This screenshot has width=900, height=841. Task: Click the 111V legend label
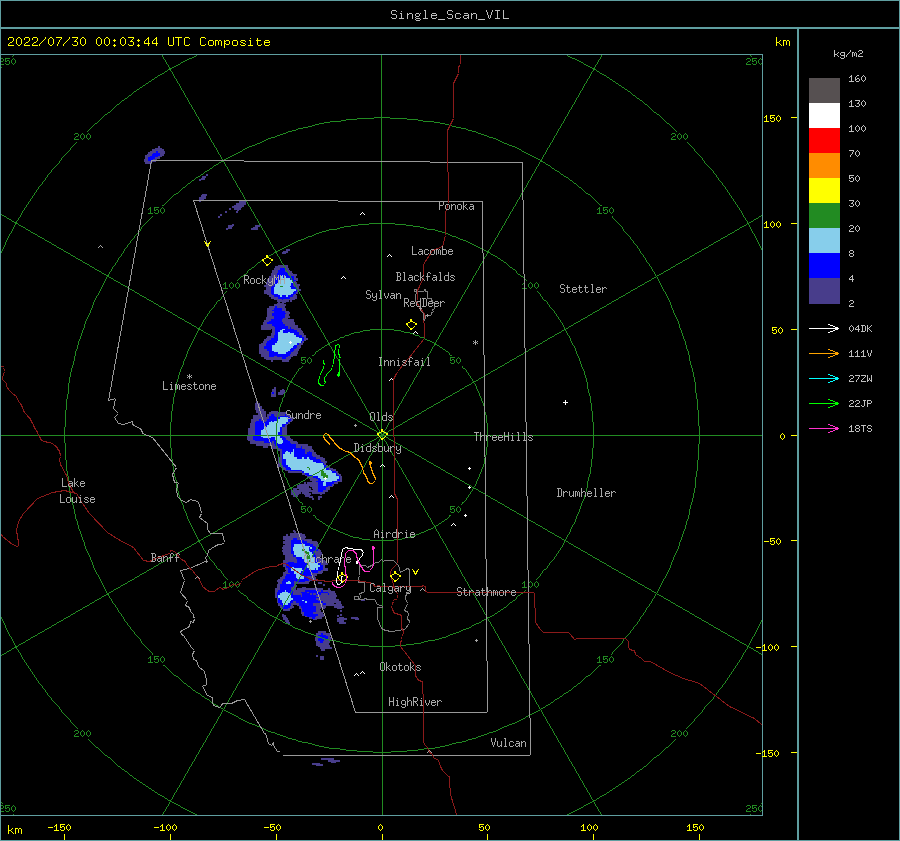(860, 354)
